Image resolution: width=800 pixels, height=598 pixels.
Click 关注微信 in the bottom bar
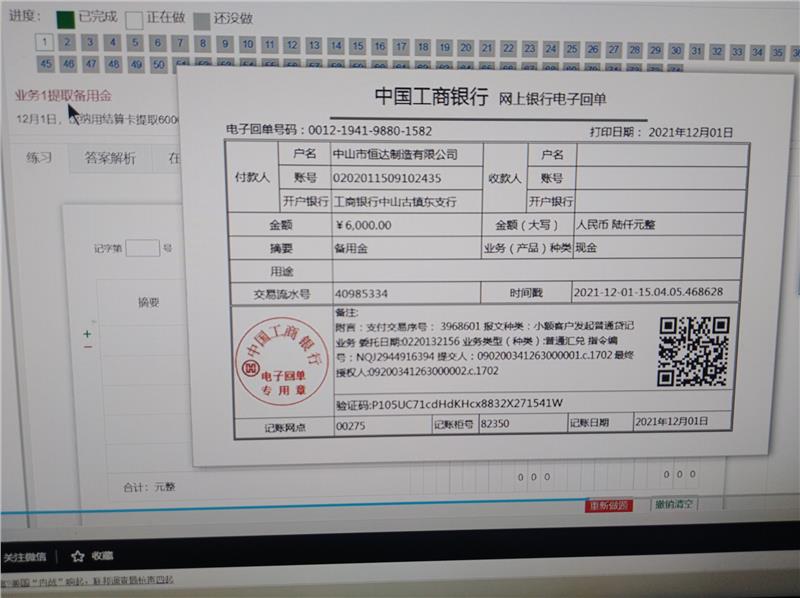[x=24, y=556]
